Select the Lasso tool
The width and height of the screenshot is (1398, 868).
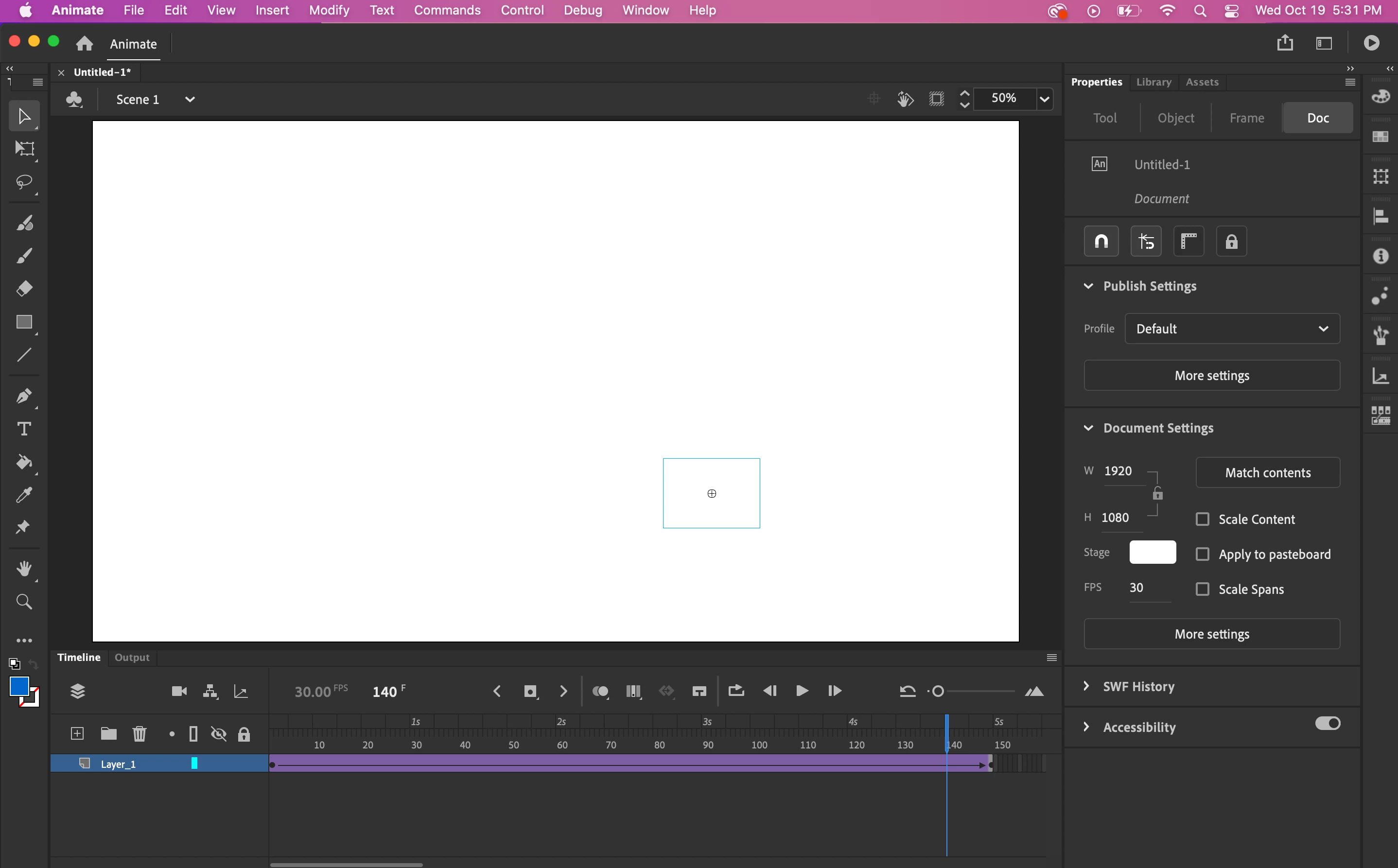click(24, 183)
